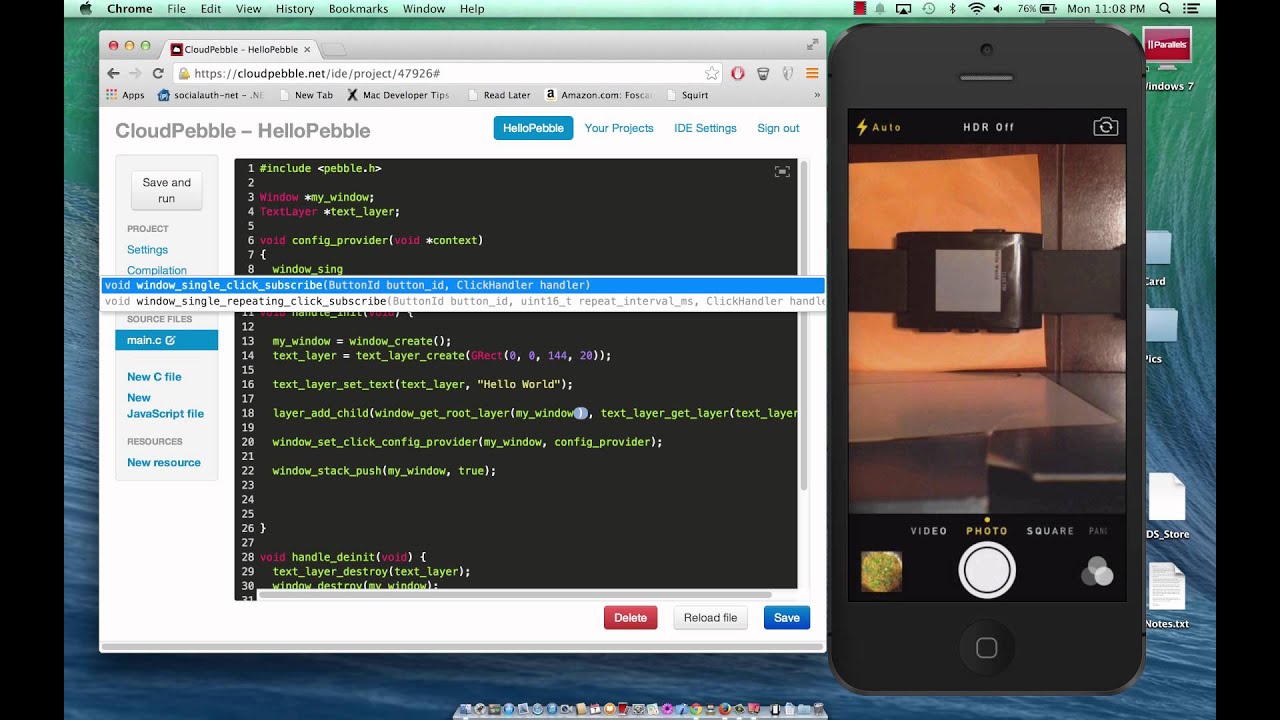Select the CloudPebble – HelloPebble browser tab
Viewport: 1280px width, 720px height.
point(240,48)
